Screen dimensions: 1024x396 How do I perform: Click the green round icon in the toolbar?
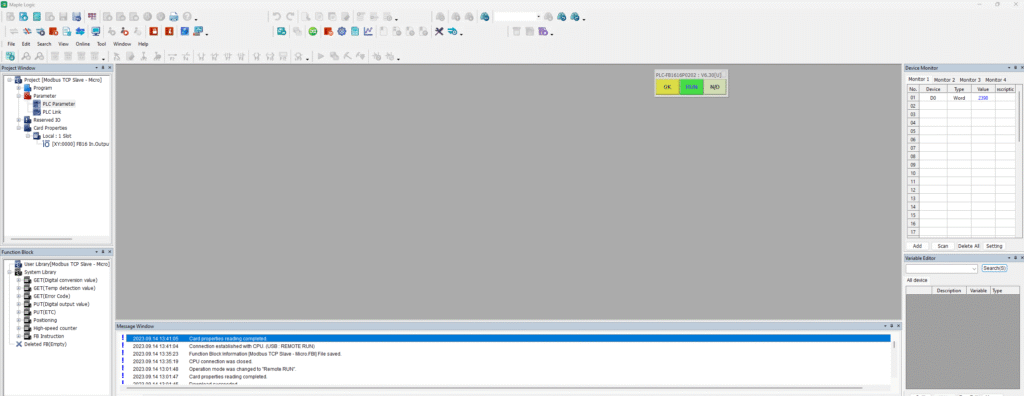tap(313, 31)
